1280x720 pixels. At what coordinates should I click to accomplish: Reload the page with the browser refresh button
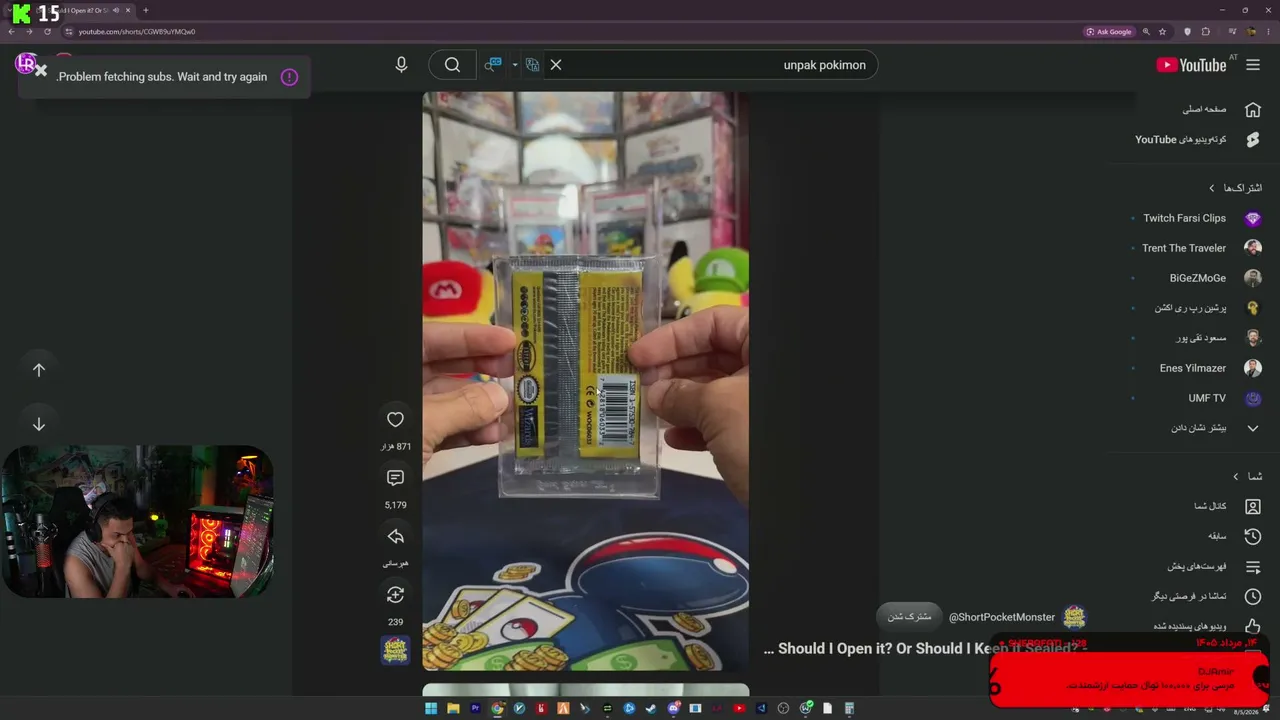click(x=47, y=32)
